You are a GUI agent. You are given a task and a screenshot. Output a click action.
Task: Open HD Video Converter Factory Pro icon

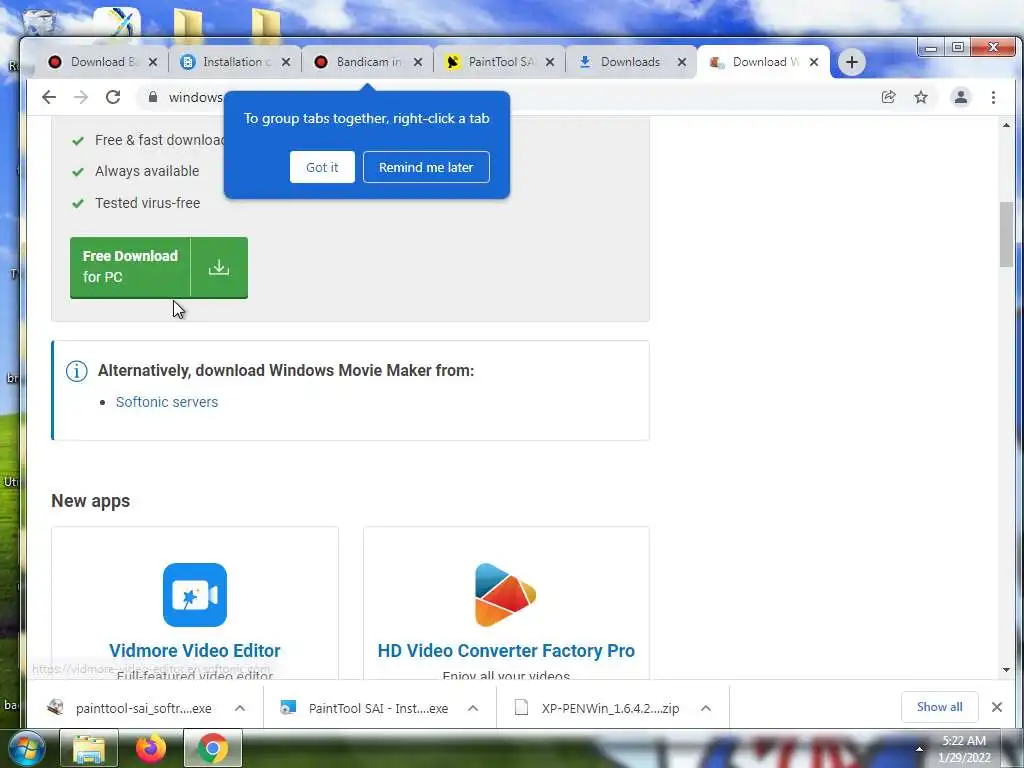[x=505, y=595]
